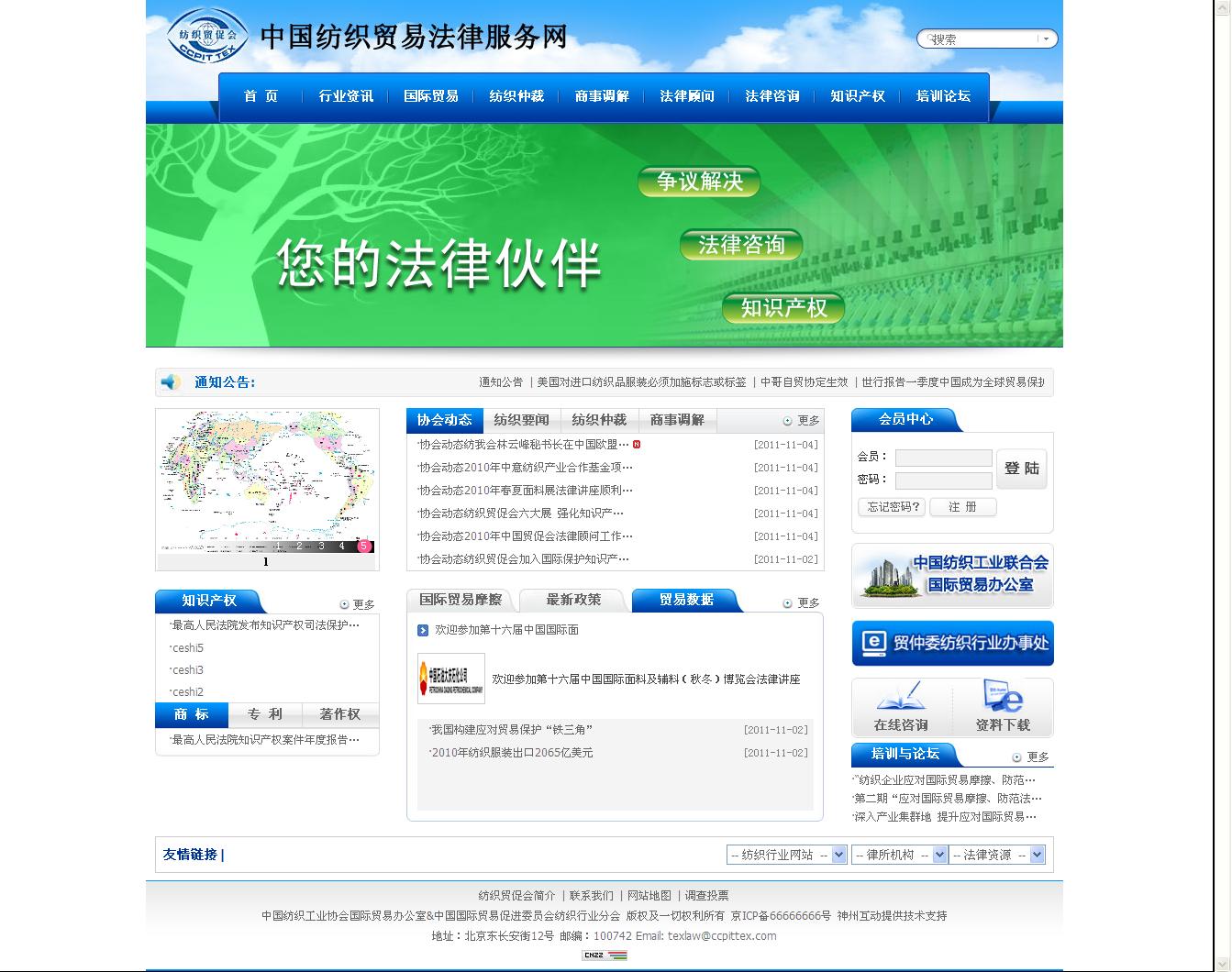The image size is (1232, 972).
Task: Open the 贸仲委纺织行业办事处 e-icon banner
Action: (x=952, y=643)
